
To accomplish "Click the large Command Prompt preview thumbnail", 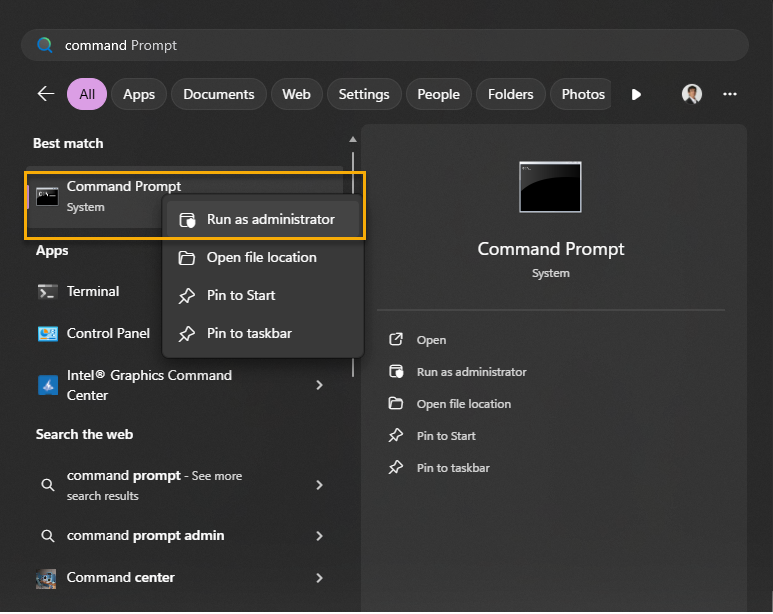I will [550, 187].
